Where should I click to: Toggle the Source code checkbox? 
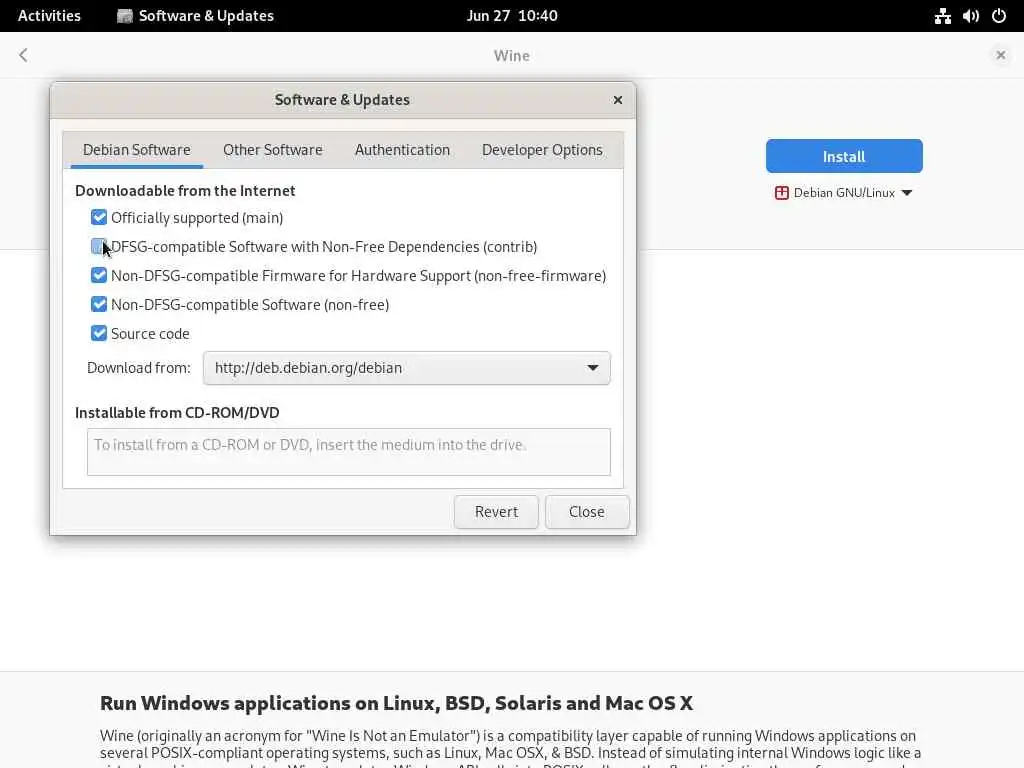click(99, 333)
